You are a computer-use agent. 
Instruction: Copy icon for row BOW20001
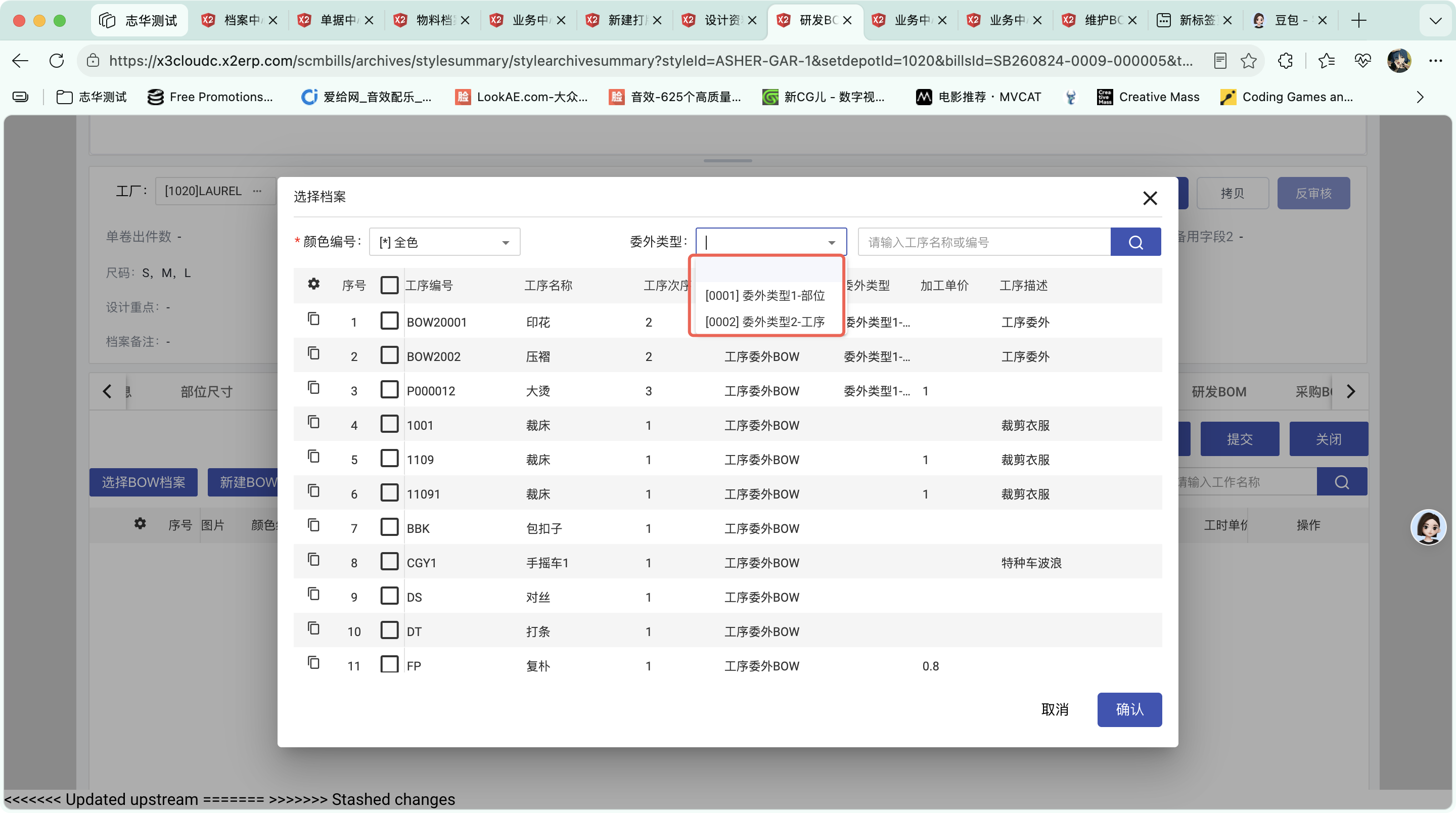313,319
